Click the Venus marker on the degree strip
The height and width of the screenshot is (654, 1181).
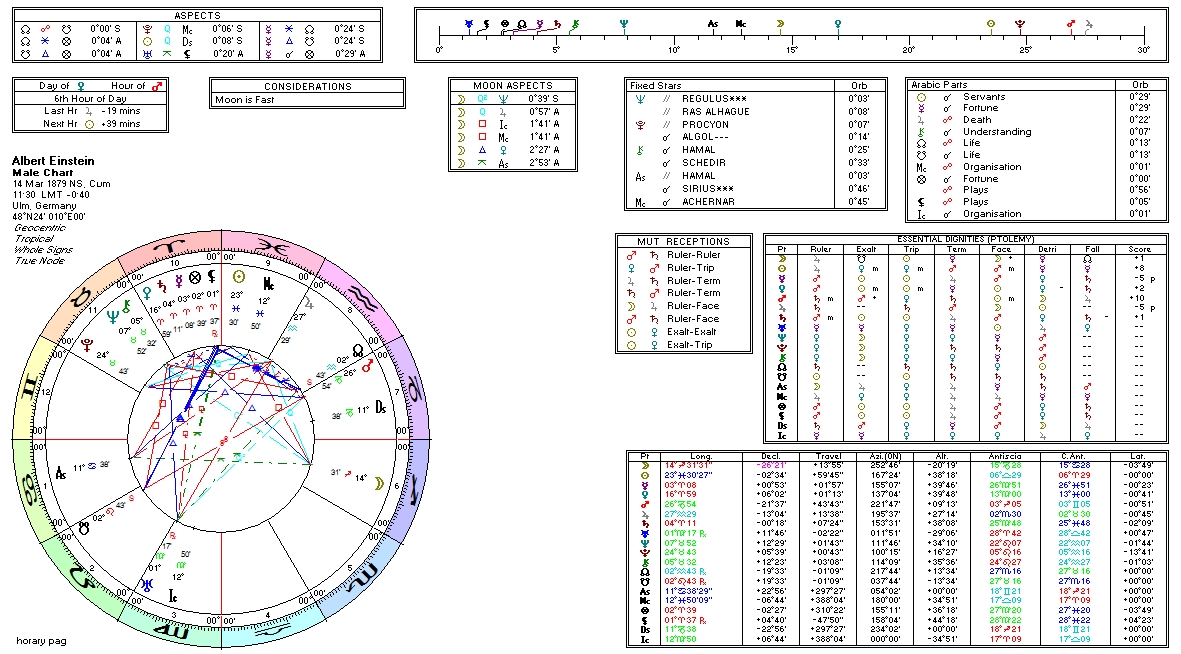pyautogui.click(x=836, y=21)
